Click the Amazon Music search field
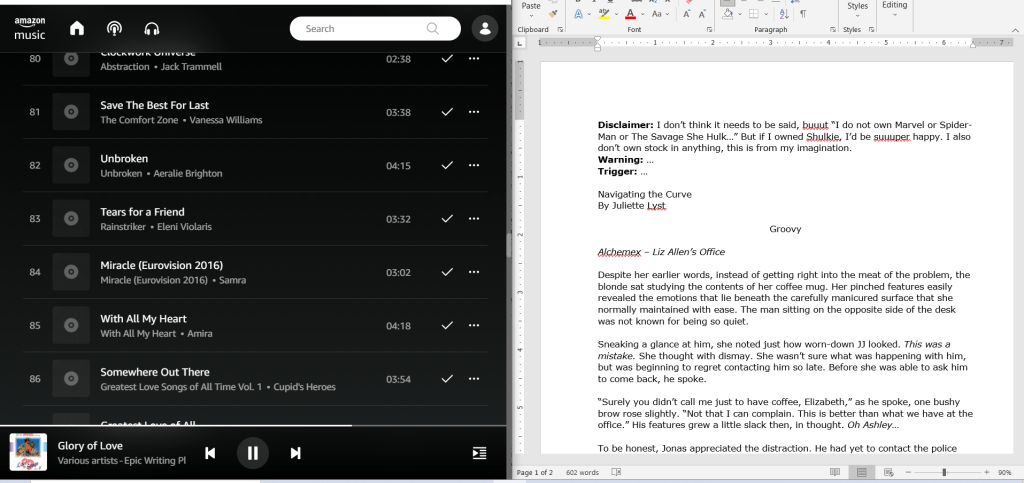This screenshot has width=1024, height=483. tap(362, 29)
